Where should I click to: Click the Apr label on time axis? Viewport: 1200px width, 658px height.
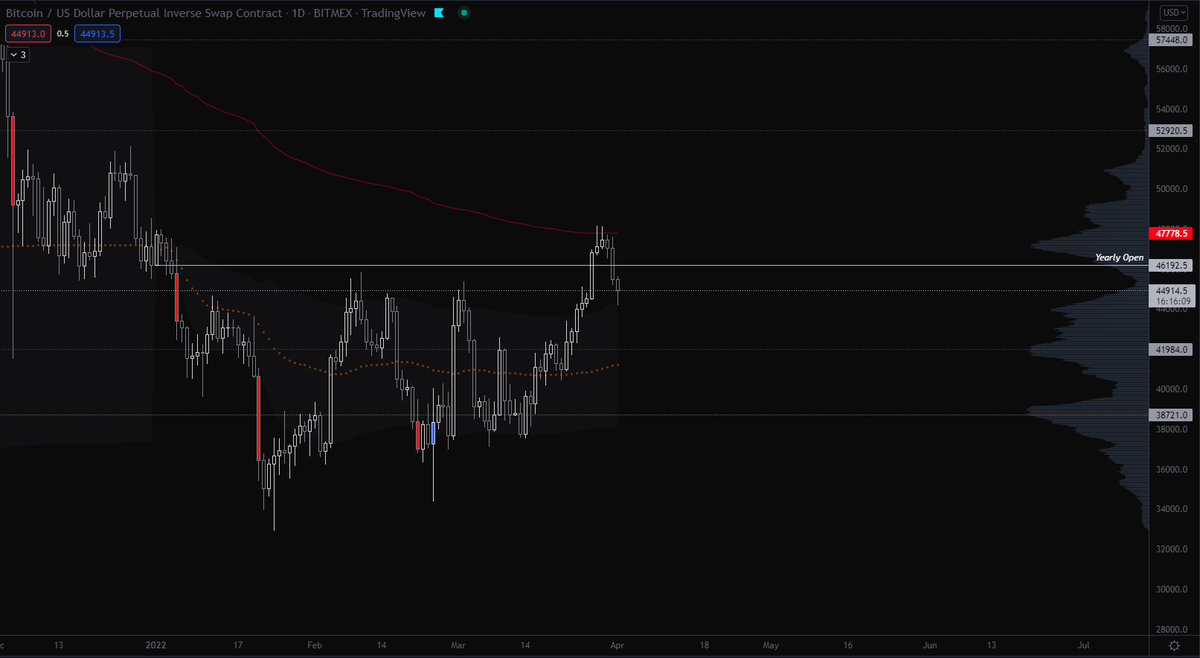[617, 647]
